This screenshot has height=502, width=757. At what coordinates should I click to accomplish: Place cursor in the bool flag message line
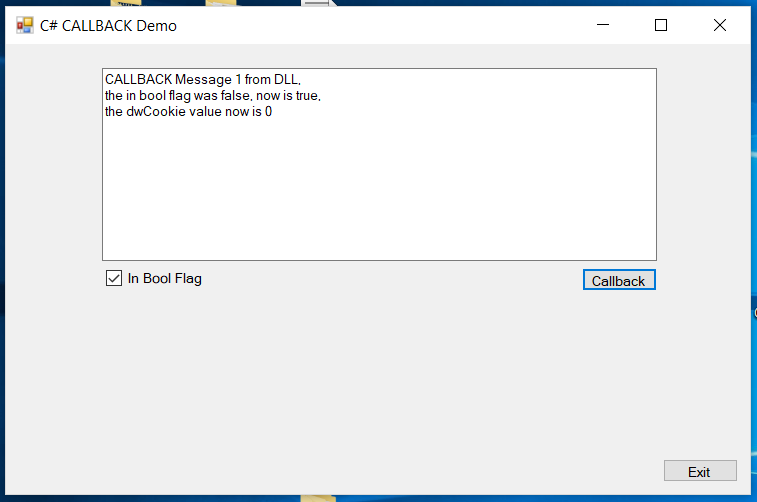[212, 95]
